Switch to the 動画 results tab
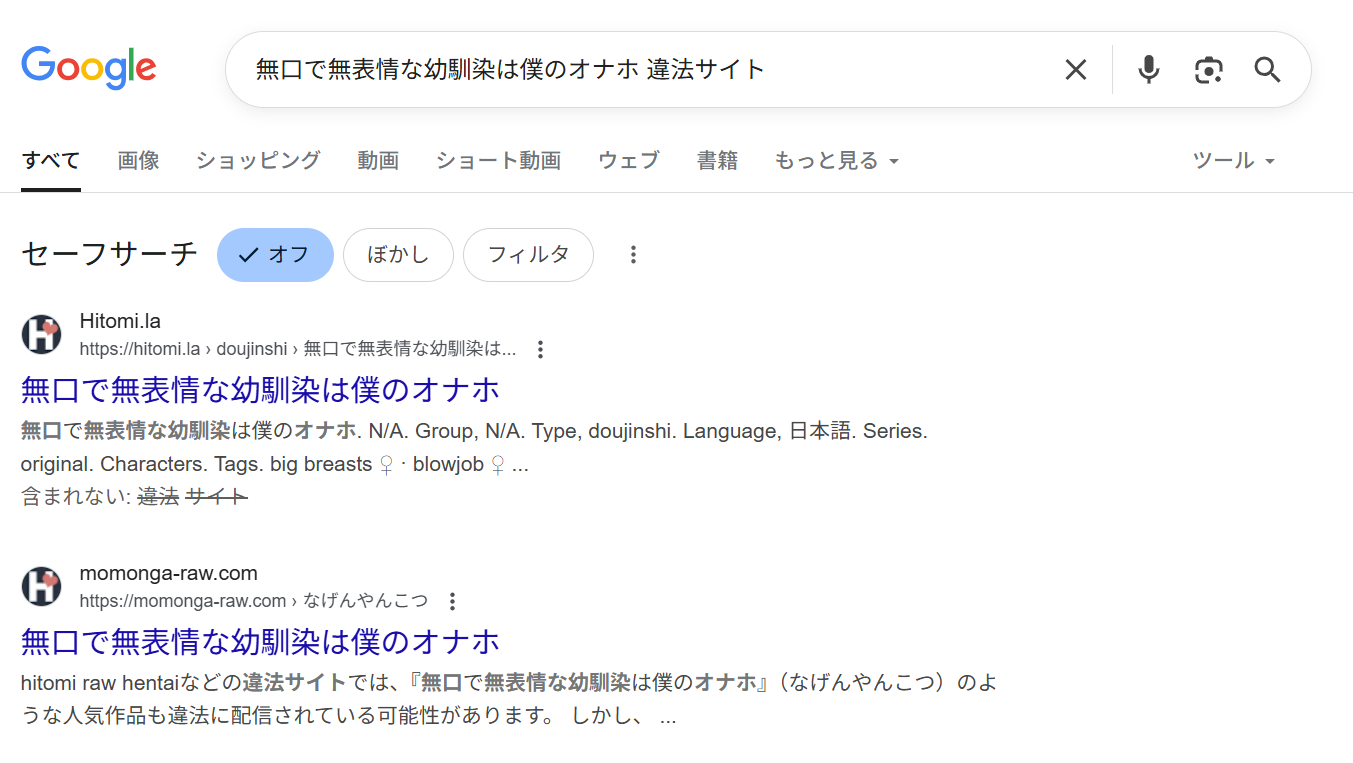 [378, 160]
